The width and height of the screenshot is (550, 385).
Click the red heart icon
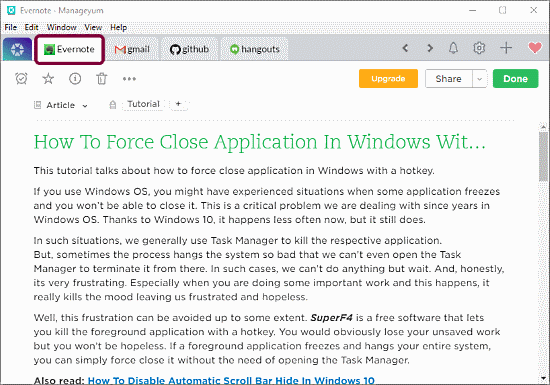(x=535, y=48)
